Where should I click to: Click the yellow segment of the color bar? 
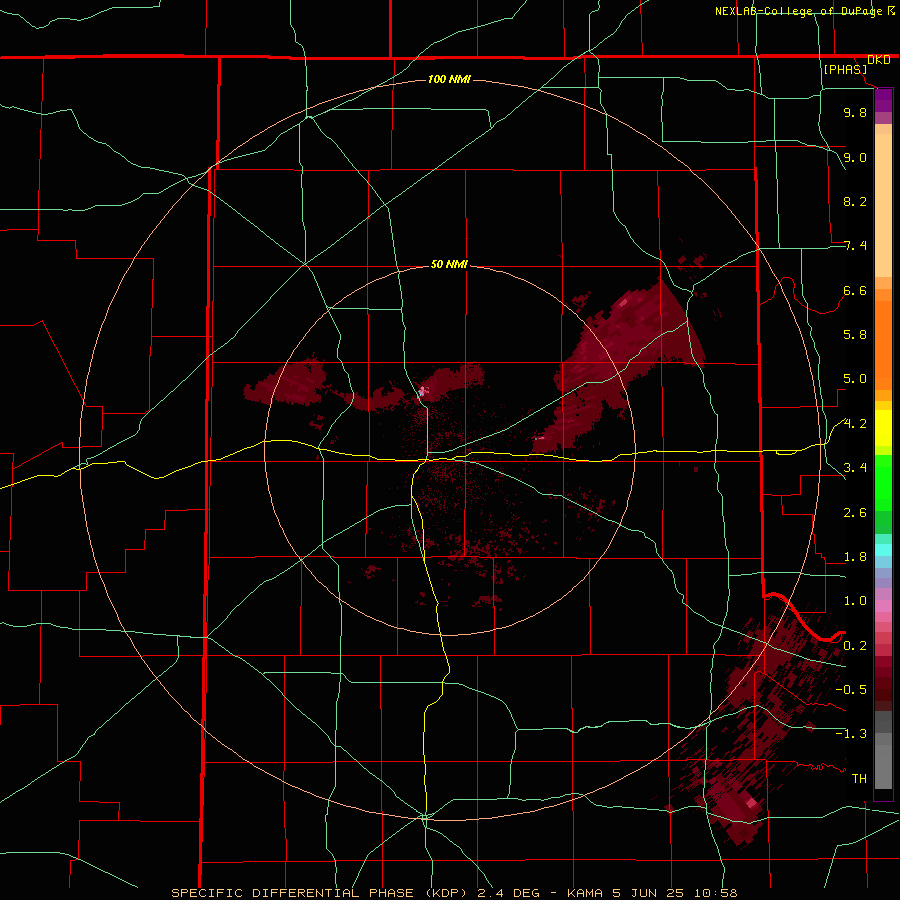coord(883,428)
